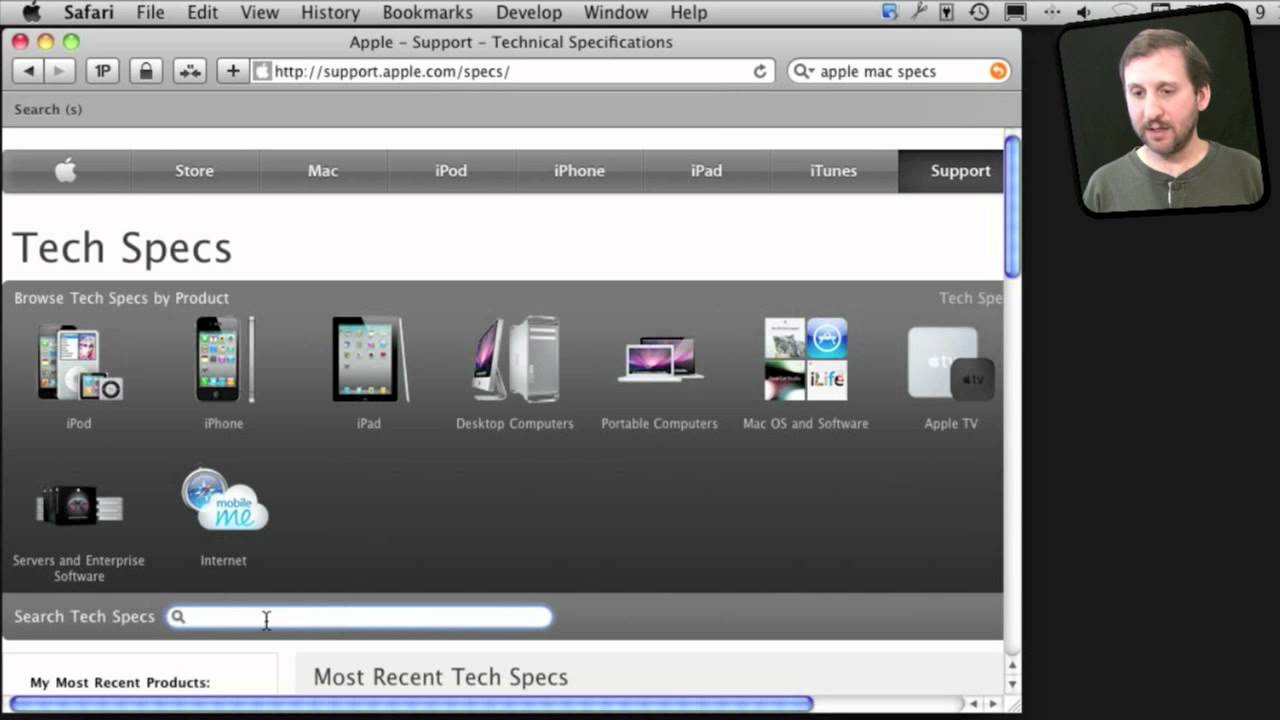
Task: Go to the Store navigation tab
Action: (194, 171)
